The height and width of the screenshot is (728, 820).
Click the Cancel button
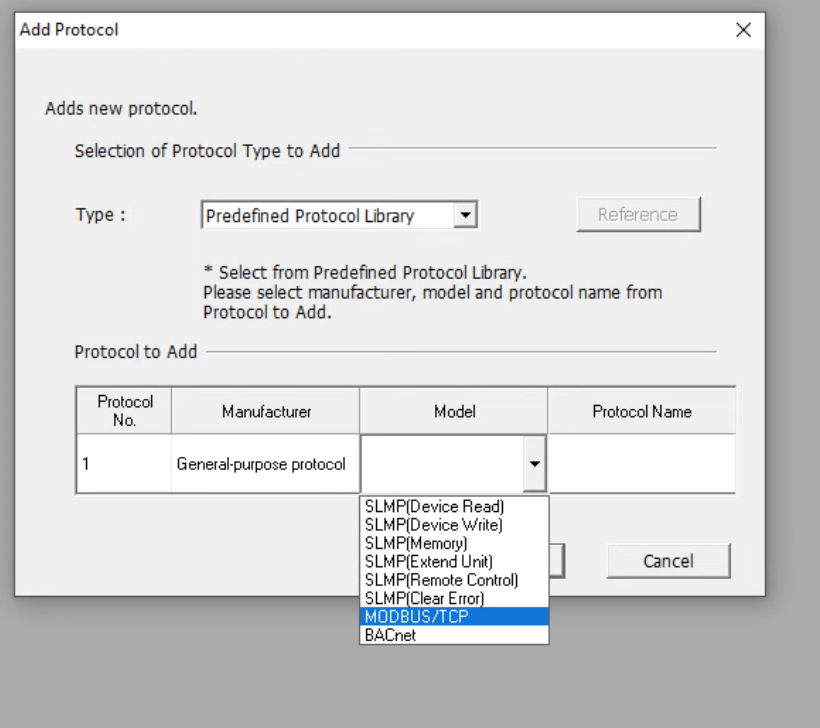coord(668,561)
